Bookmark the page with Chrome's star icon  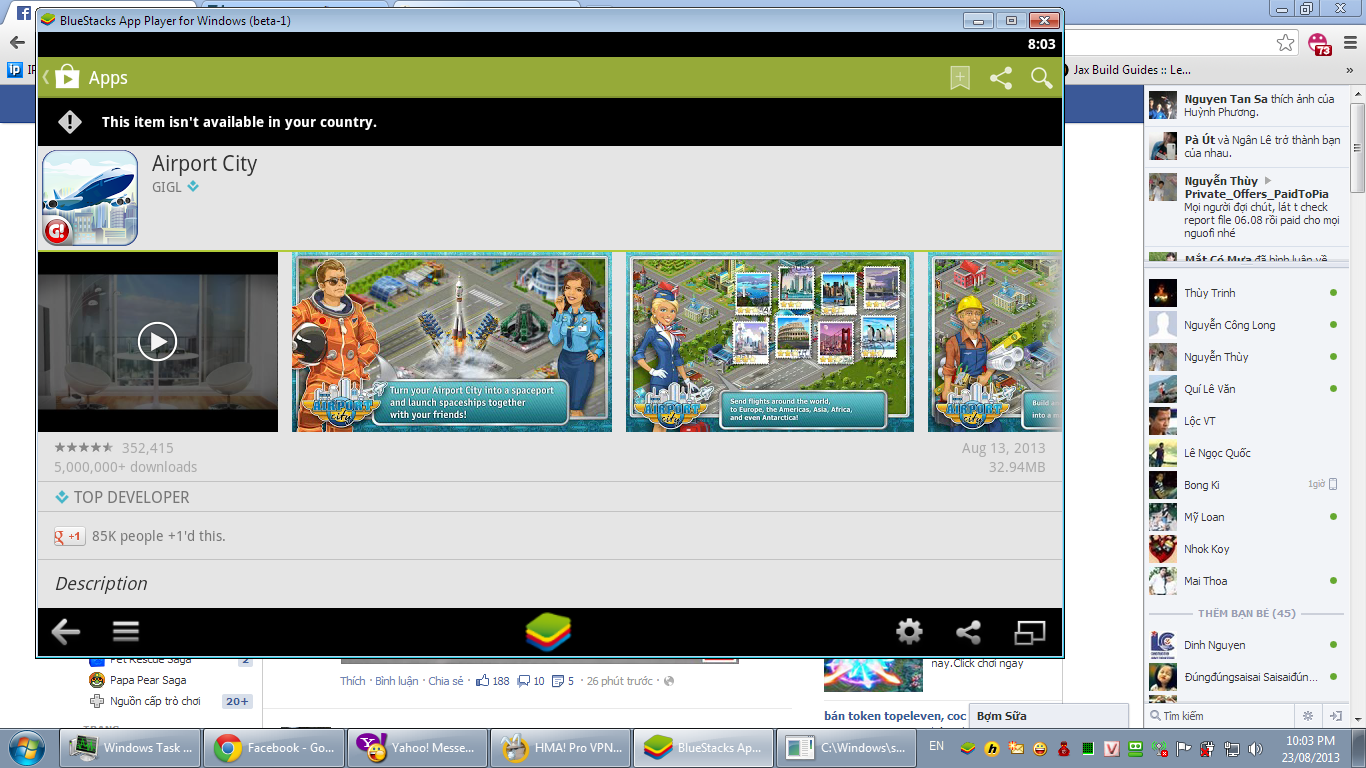coord(1286,42)
